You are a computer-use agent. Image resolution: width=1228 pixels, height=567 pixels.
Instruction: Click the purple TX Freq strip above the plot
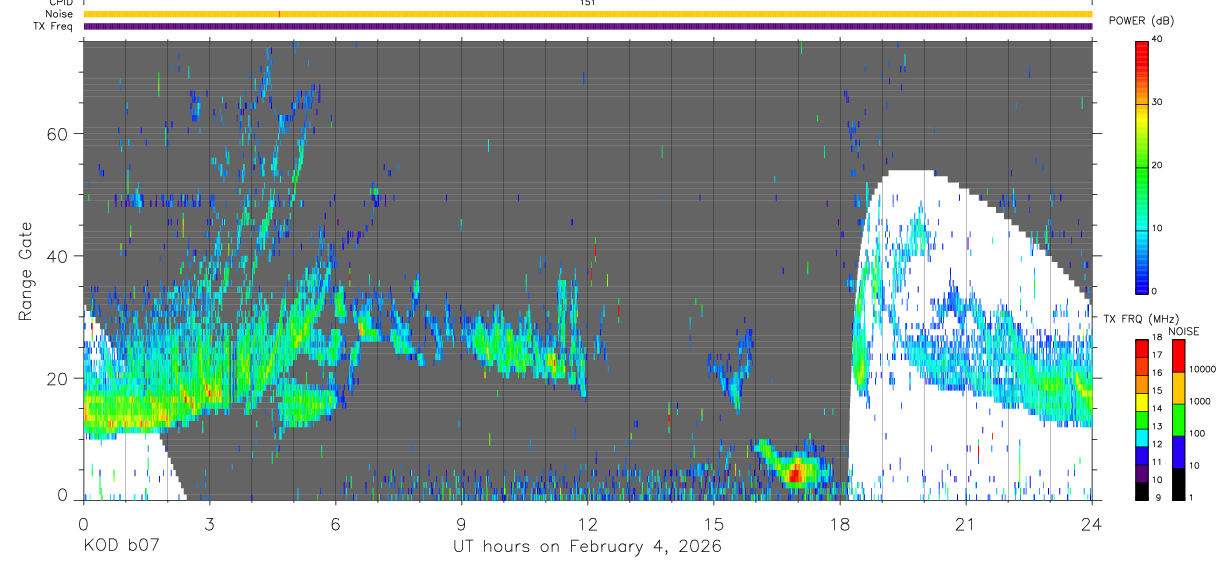coord(587,26)
